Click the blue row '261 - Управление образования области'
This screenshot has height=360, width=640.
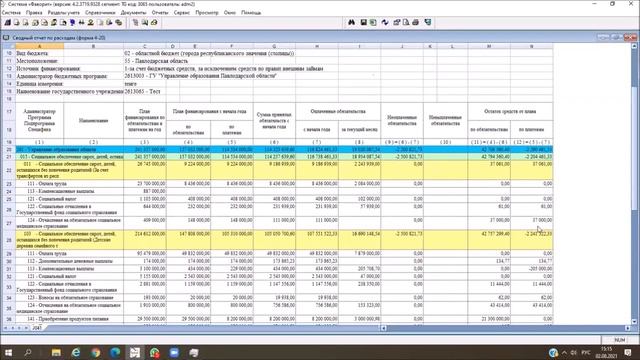pos(284,149)
